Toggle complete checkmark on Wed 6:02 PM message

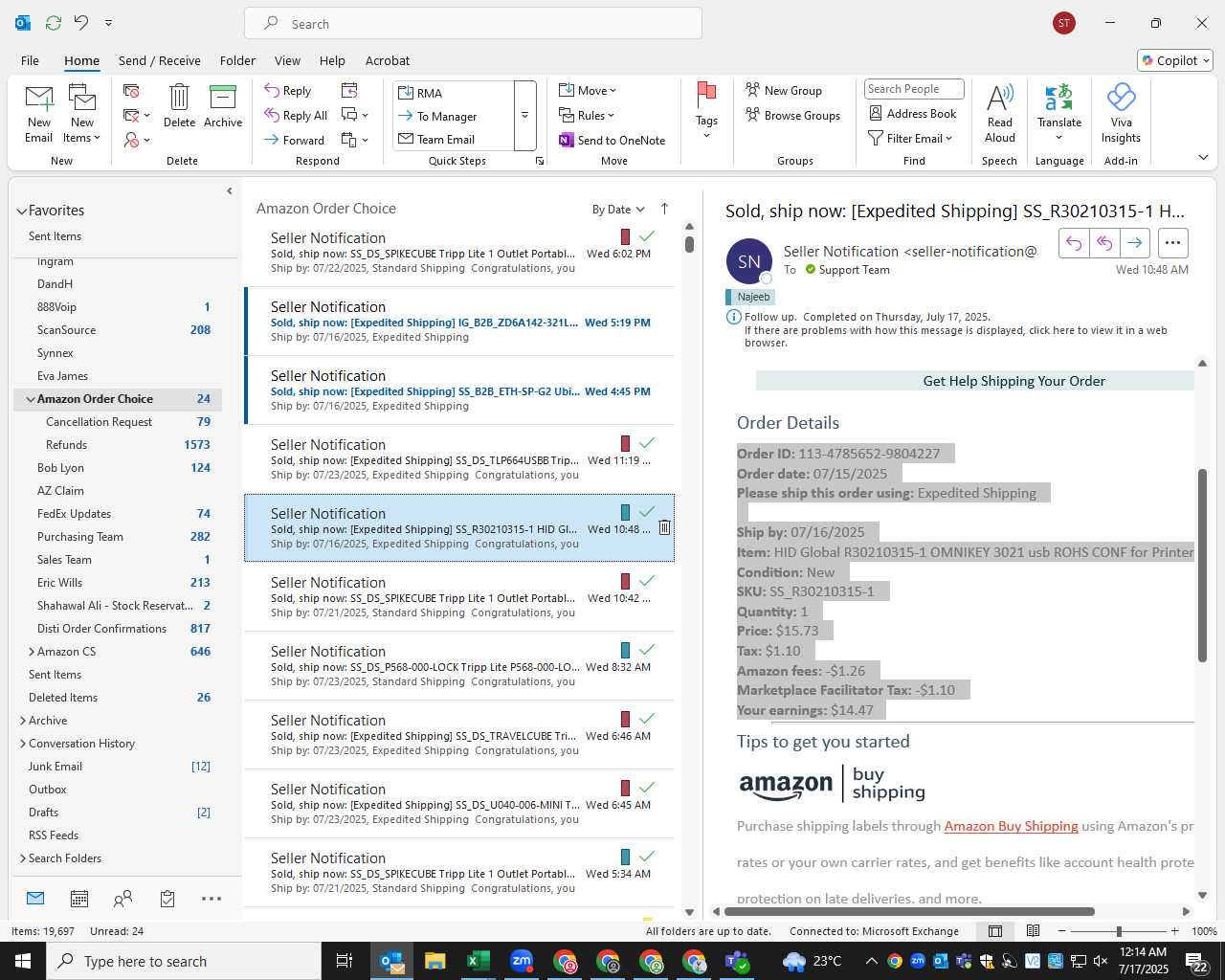click(x=647, y=236)
